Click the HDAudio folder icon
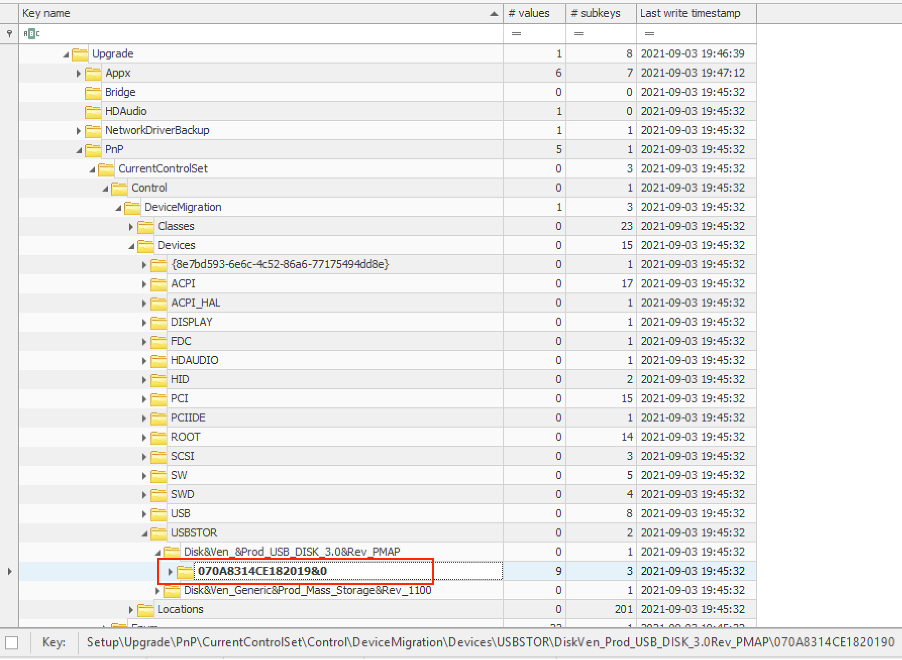The image size is (902, 660). (x=93, y=111)
